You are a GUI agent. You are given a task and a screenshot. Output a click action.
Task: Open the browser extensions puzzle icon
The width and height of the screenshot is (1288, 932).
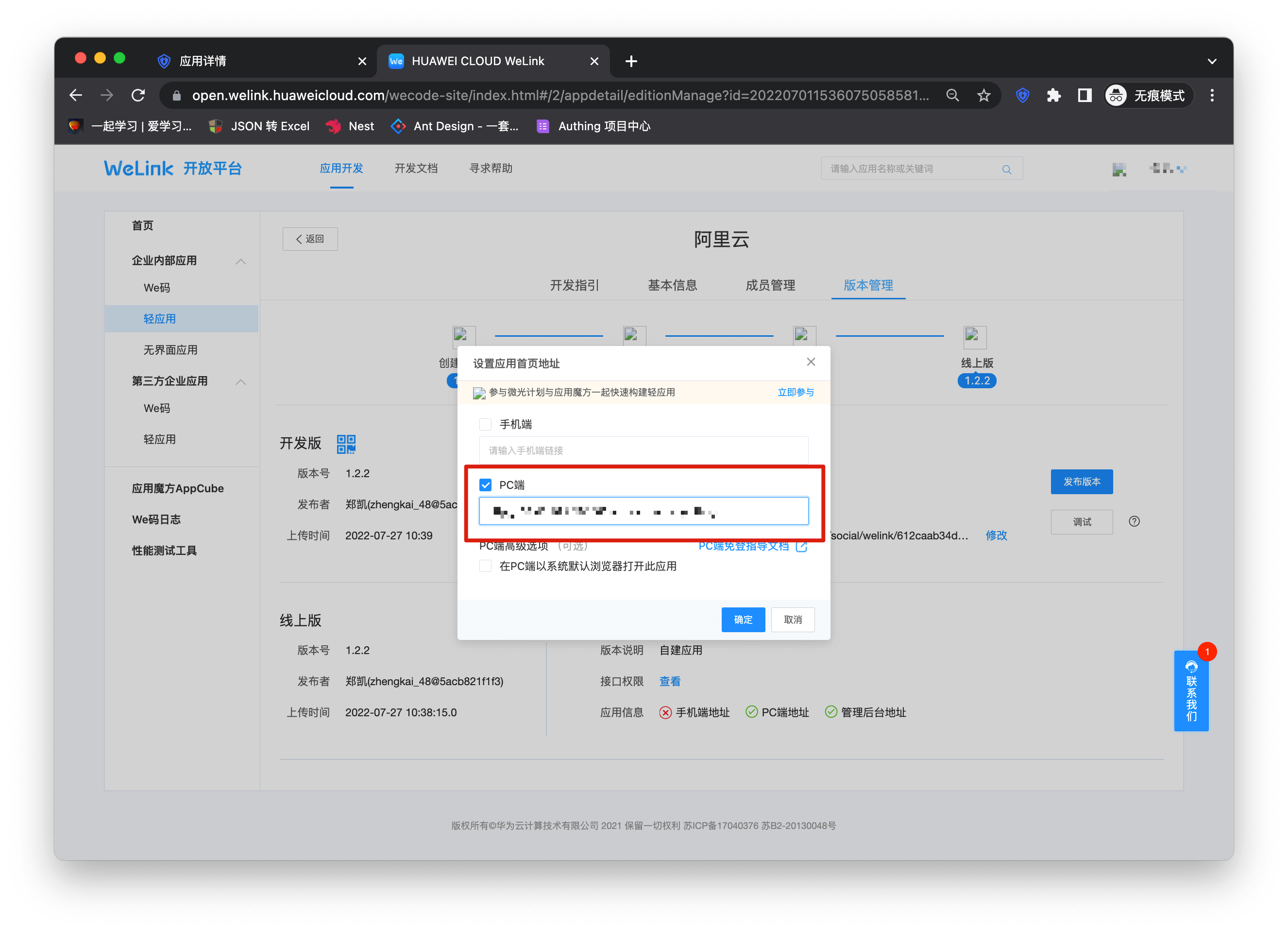(1053, 95)
